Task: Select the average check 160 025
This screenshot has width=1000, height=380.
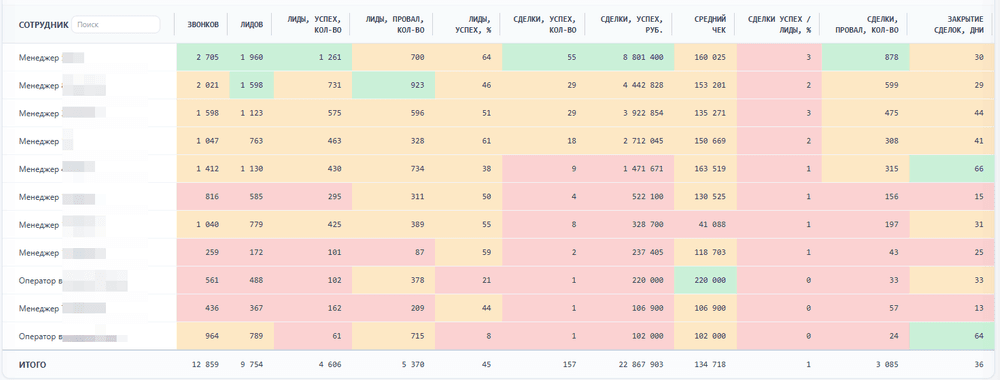Action: pos(705,57)
